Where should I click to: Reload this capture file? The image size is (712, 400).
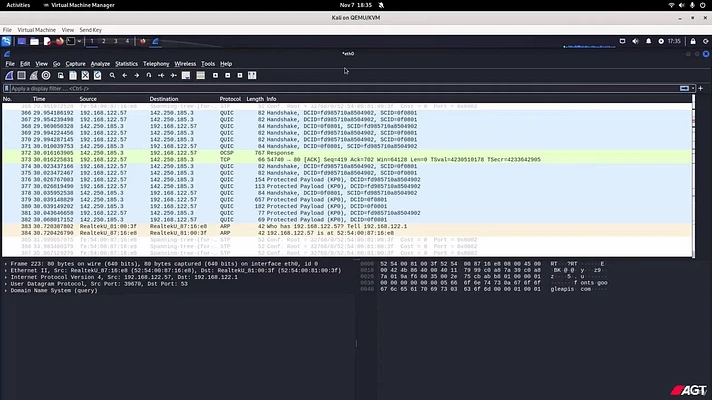click(97, 75)
